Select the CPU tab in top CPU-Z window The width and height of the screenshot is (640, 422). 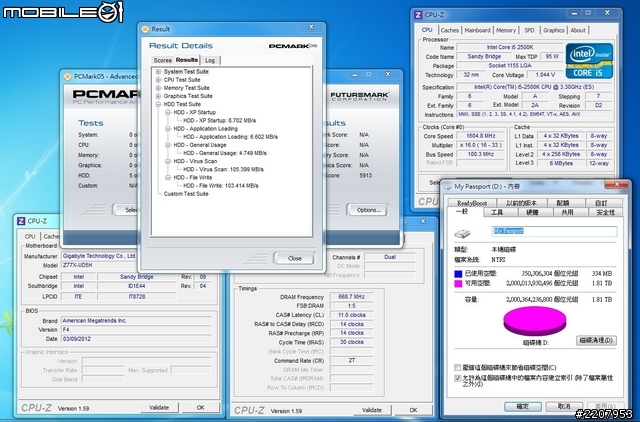pos(427,30)
